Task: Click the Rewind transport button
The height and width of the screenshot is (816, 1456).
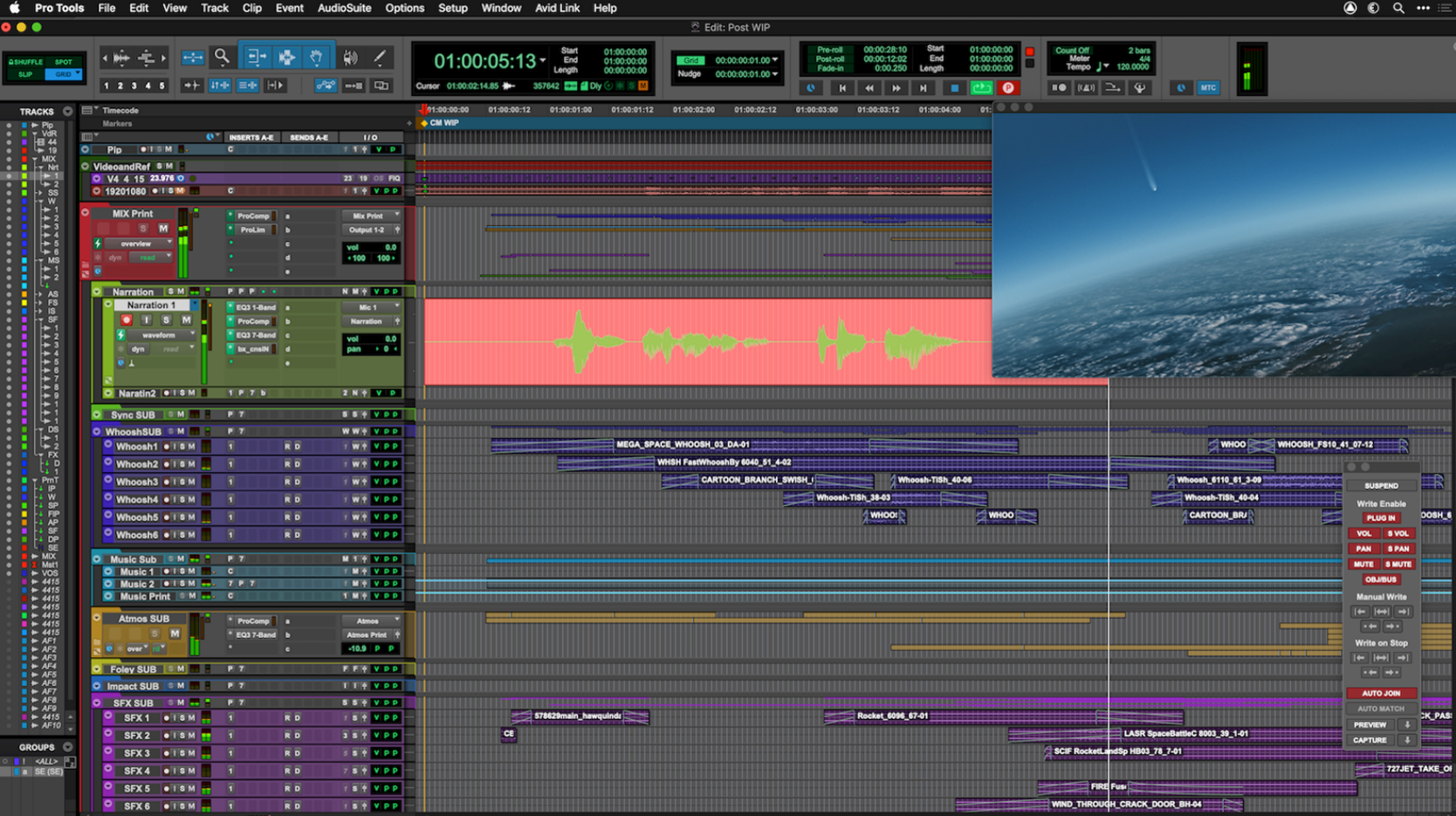Action: [x=869, y=88]
